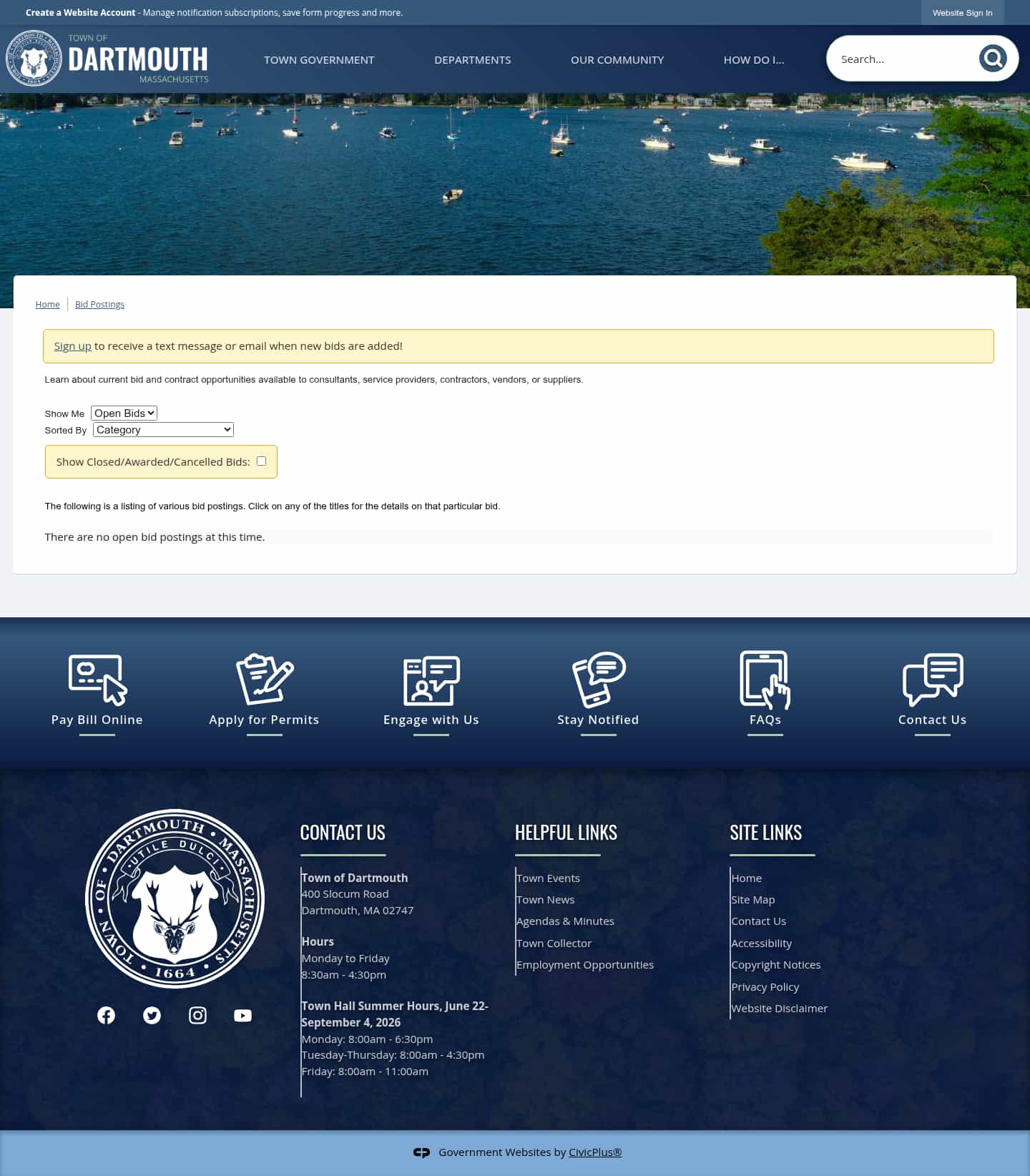Image resolution: width=1030 pixels, height=1176 pixels.
Task: Open the Town Government menu
Action: (x=319, y=60)
